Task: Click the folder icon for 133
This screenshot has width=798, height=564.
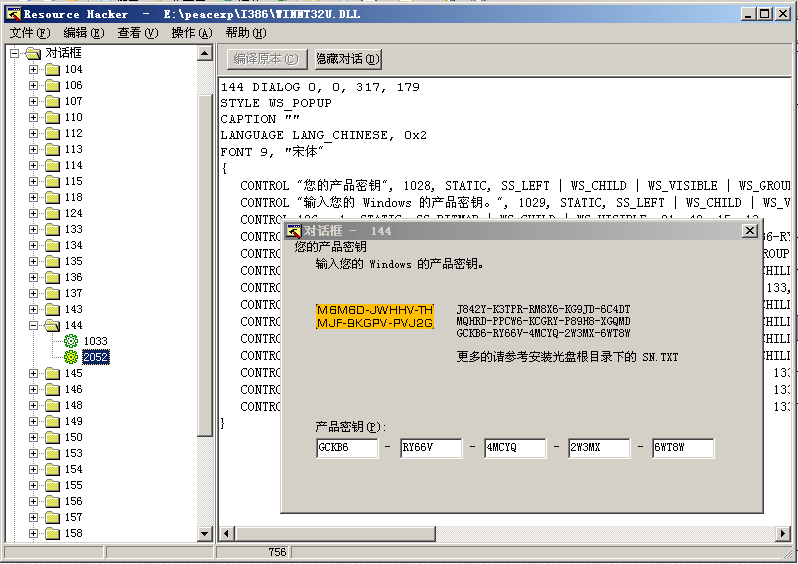Action: coord(52,230)
